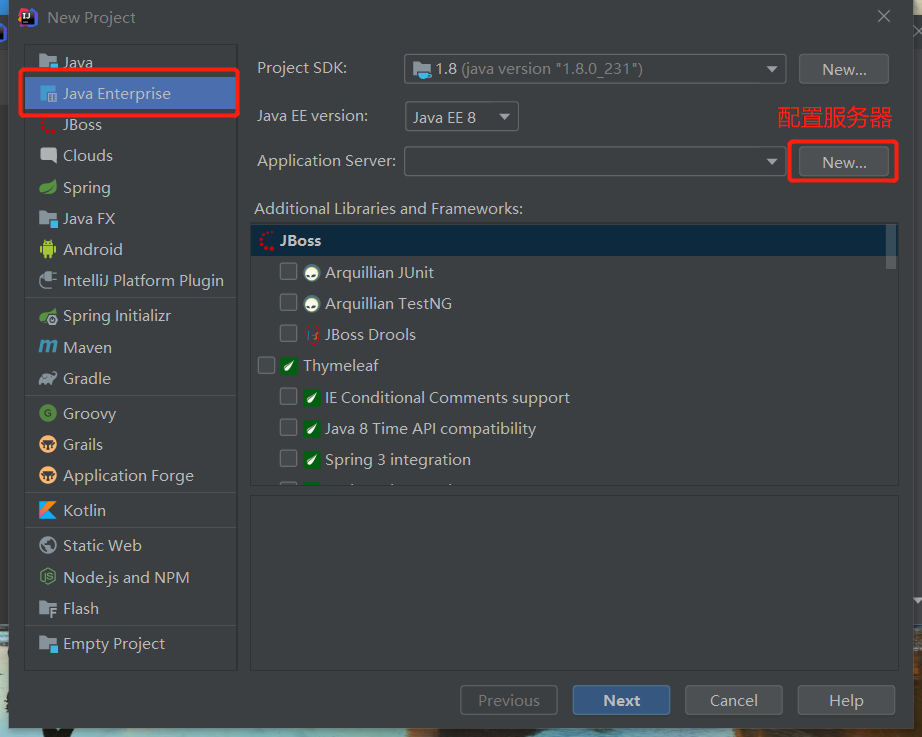Enable IE Conditional Comments support checkbox

coord(288,396)
